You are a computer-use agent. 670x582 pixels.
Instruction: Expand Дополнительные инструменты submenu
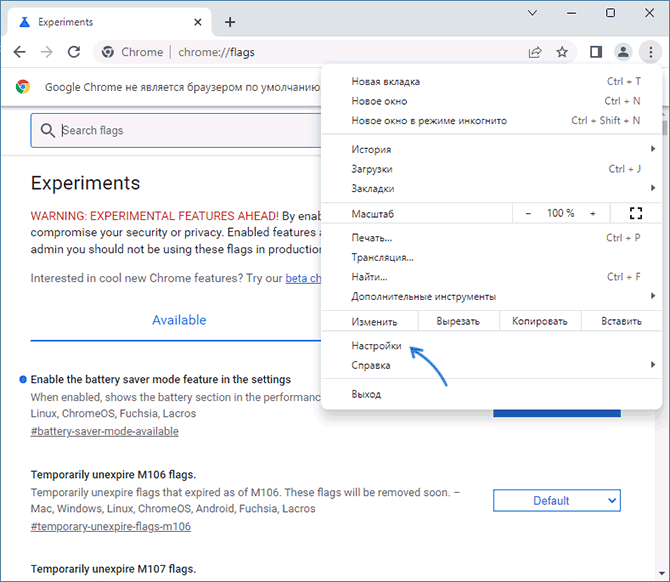[x=491, y=297]
